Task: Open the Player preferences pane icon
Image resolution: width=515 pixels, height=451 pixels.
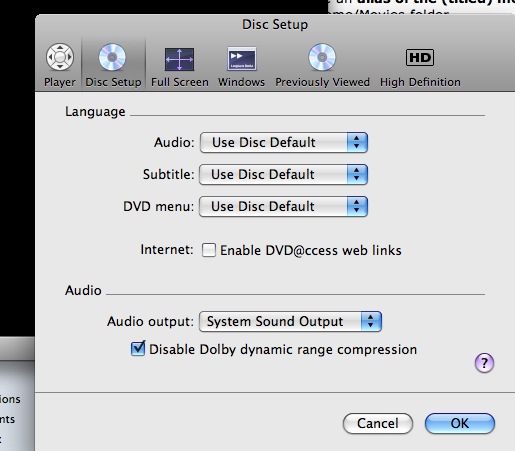Action: [x=60, y=57]
